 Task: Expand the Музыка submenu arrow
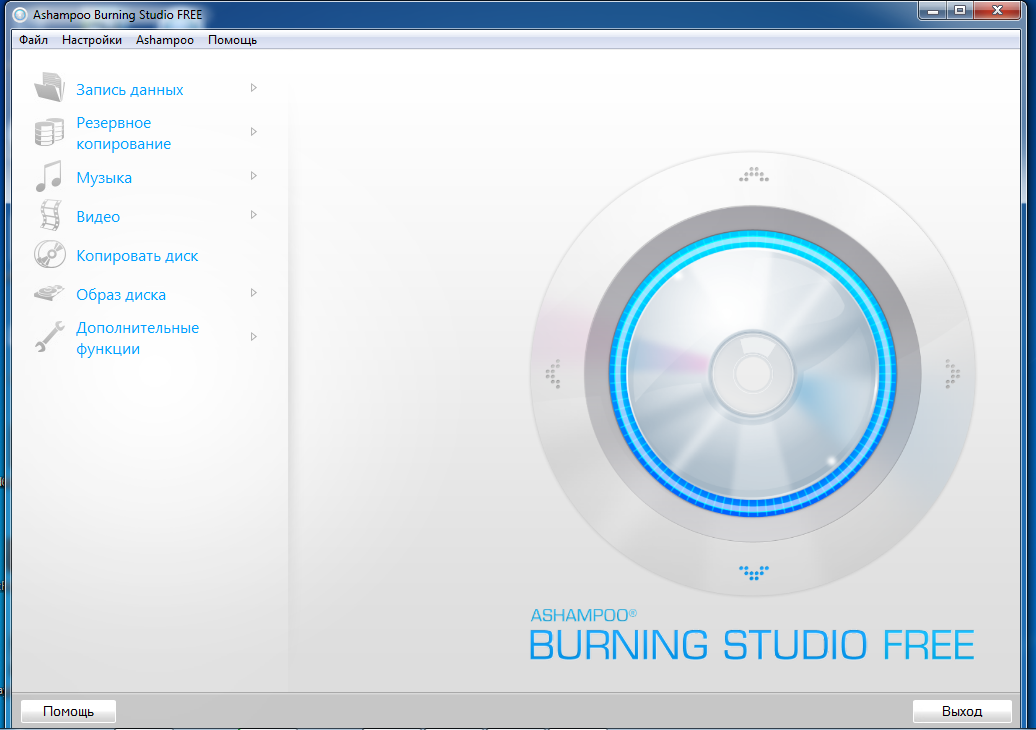pos(254,176)
